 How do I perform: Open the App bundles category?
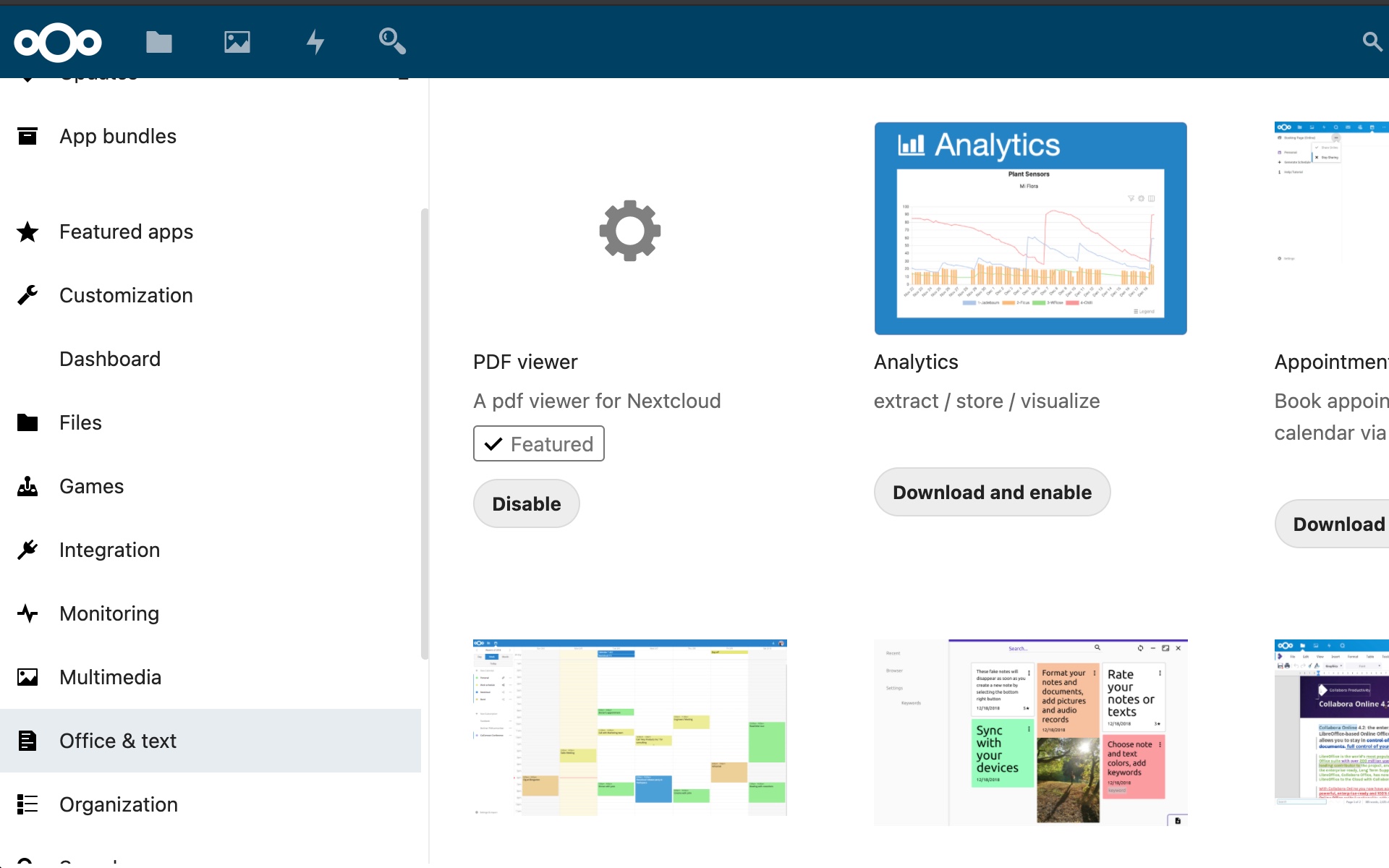(x=211, y=136)
